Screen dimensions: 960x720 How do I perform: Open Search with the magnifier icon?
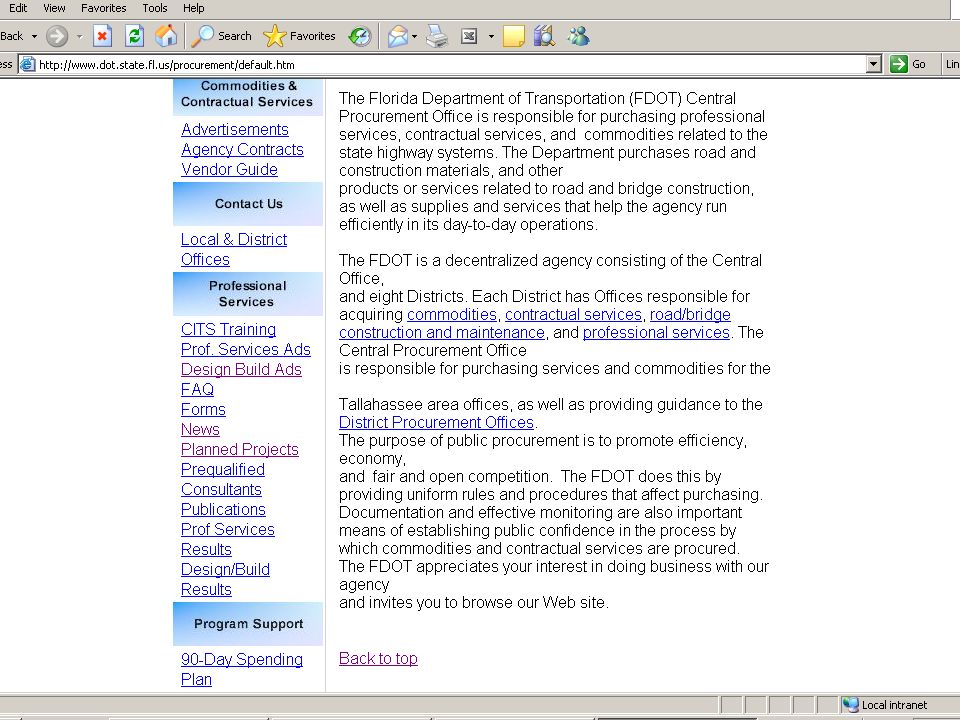coord(222,36)
